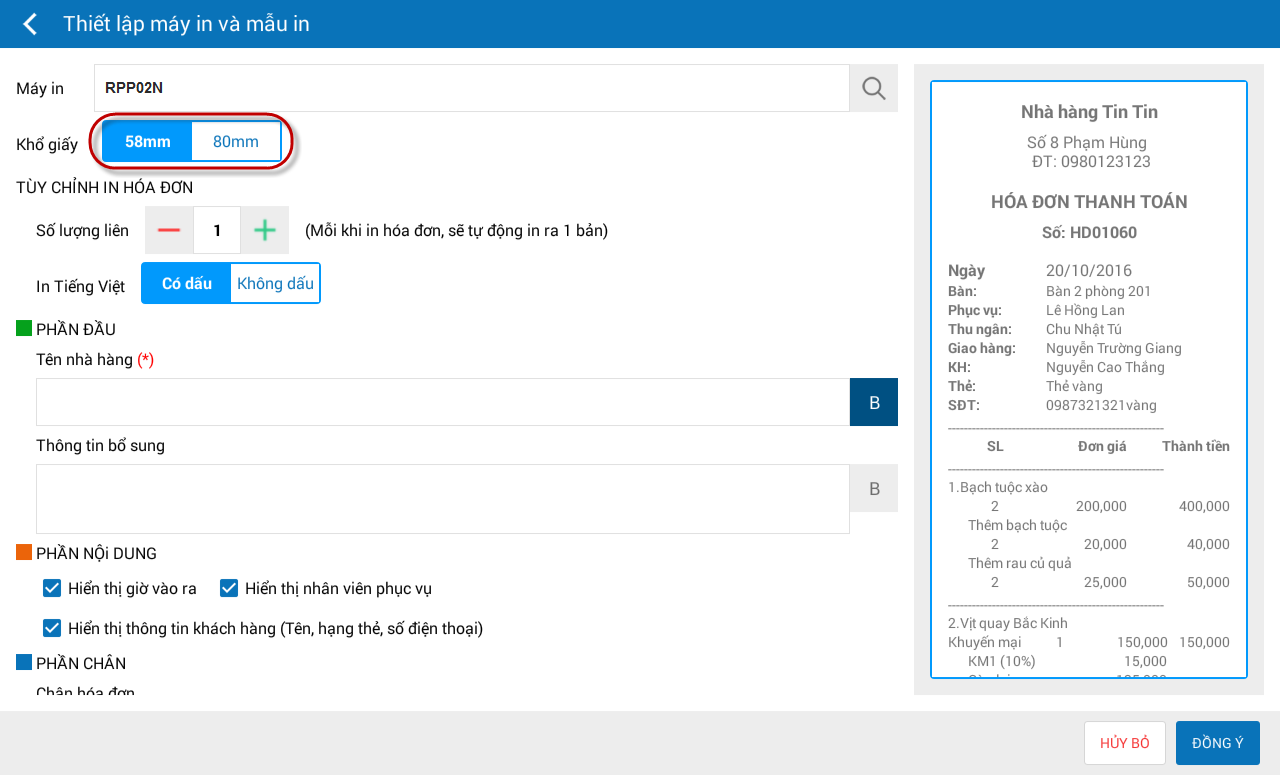Click the green PHẦN ĐẦU section marker
The image size is (1280, 775).
point(24,328)
